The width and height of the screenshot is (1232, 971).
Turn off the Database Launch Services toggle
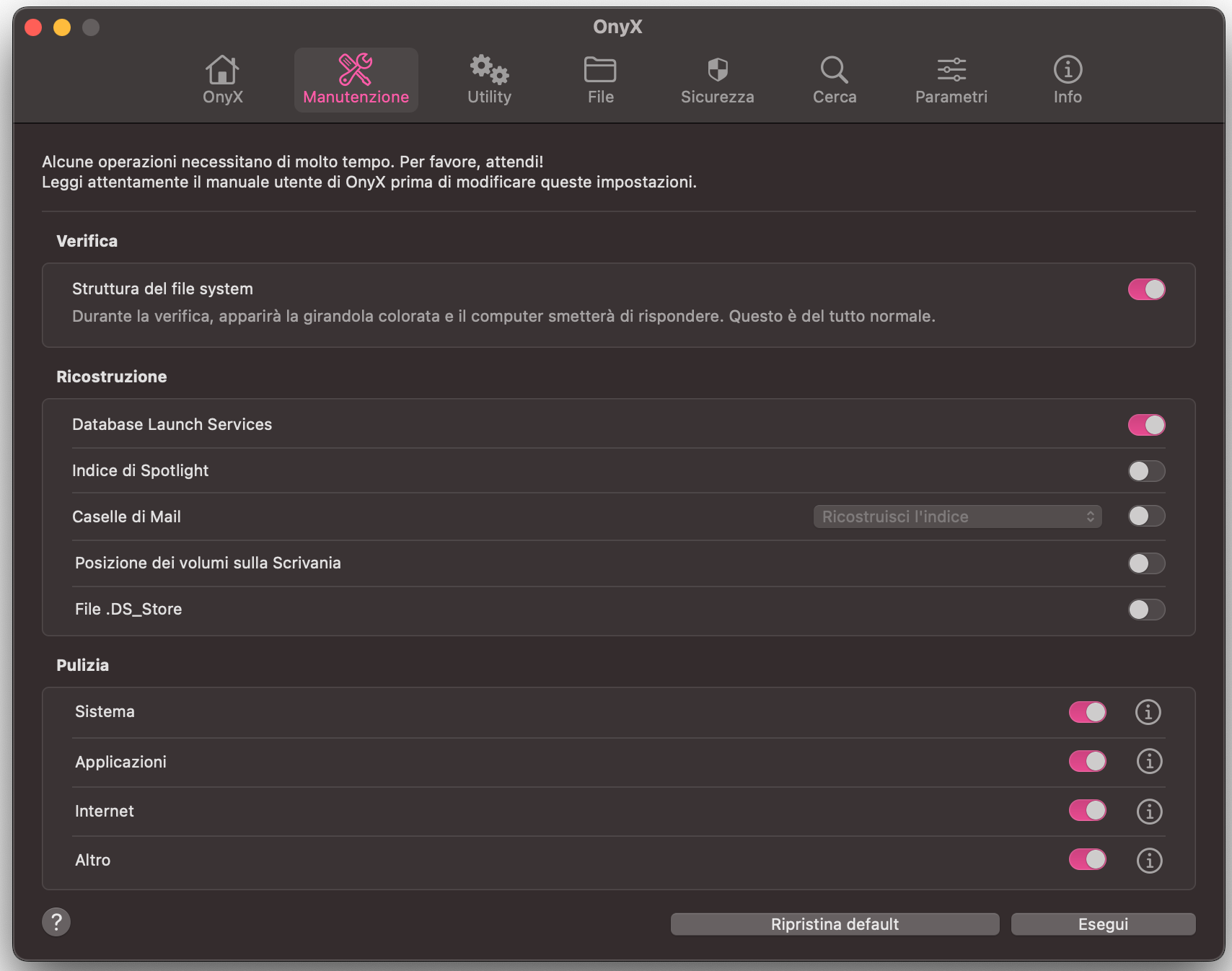pyautogui.click(x=1146, y=425)
